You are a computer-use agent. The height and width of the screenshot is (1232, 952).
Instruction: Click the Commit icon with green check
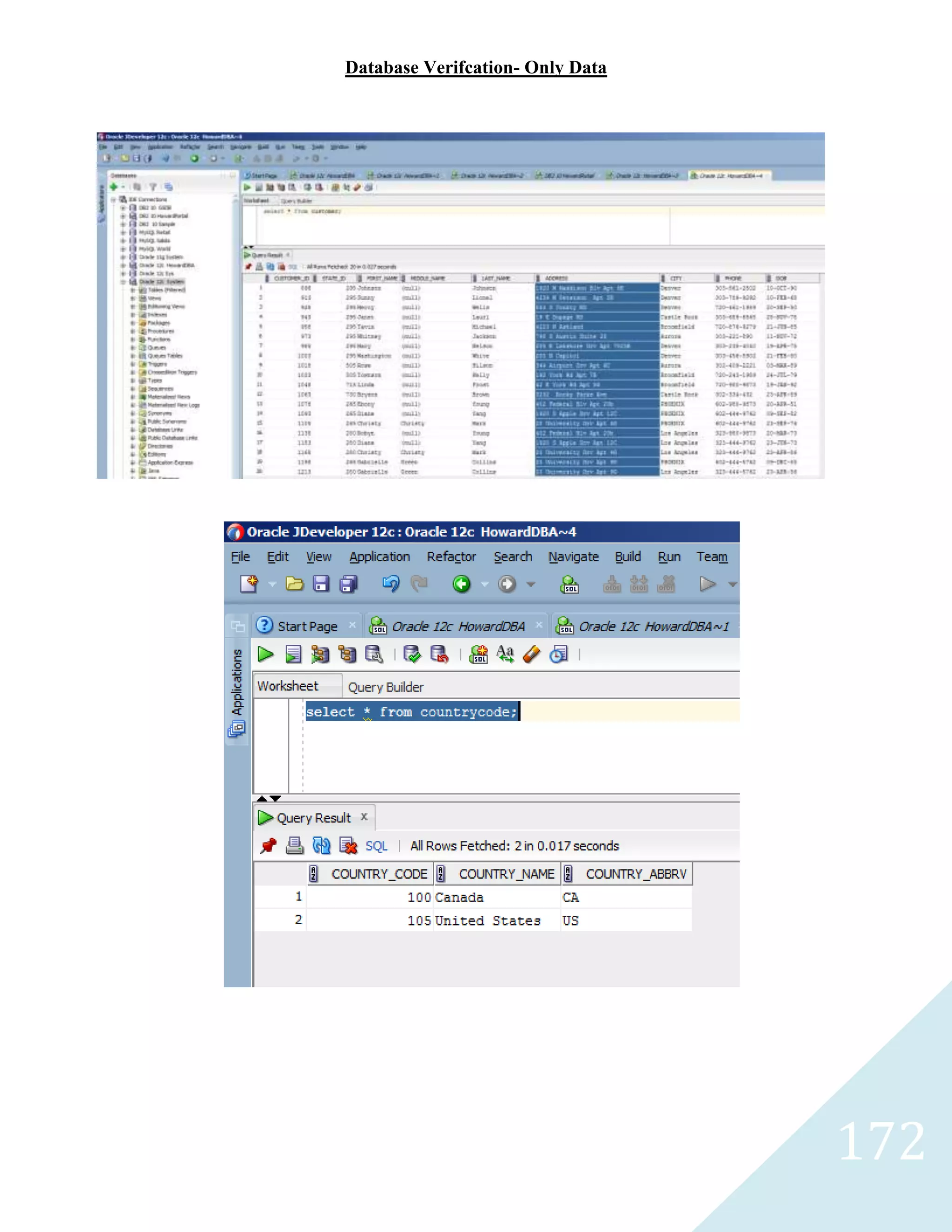click(412, 655)
